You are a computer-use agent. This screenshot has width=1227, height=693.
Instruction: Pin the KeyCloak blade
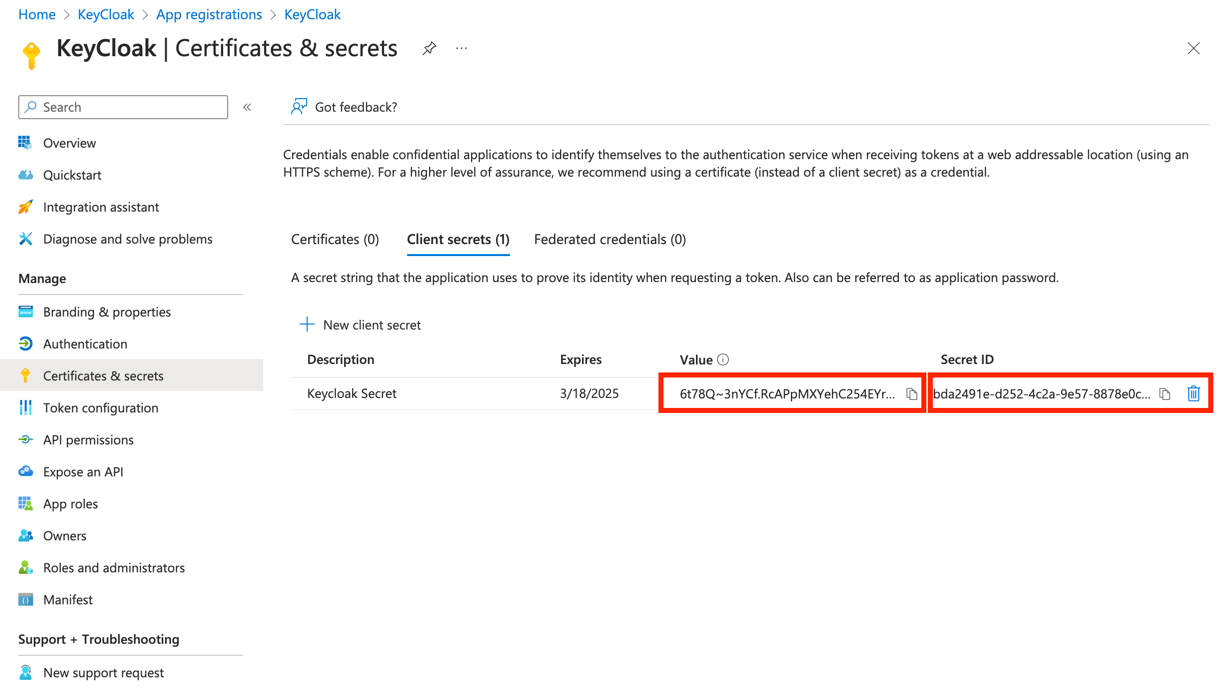pos(429,48)
